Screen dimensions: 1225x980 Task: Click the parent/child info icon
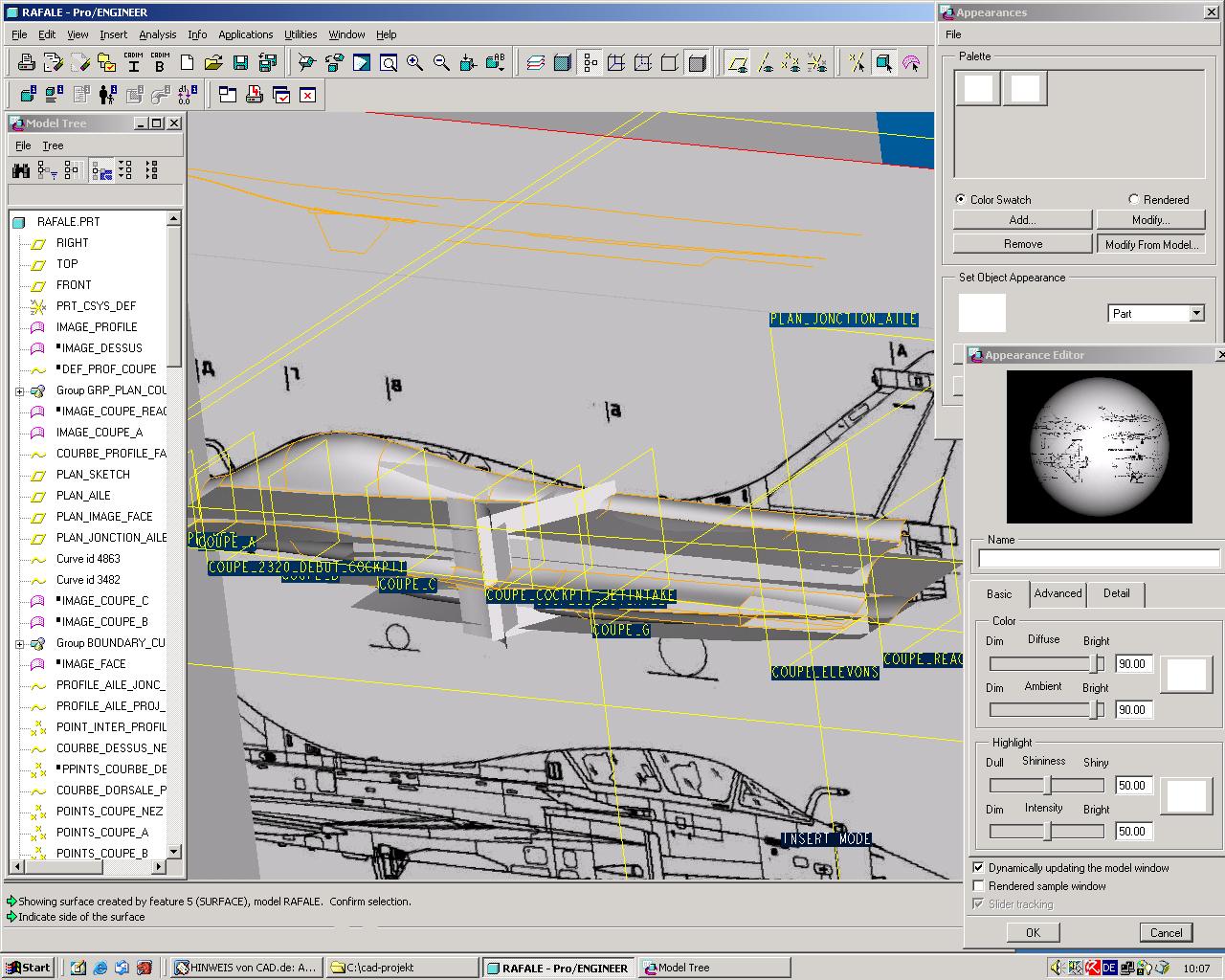(x=106, y=95)
